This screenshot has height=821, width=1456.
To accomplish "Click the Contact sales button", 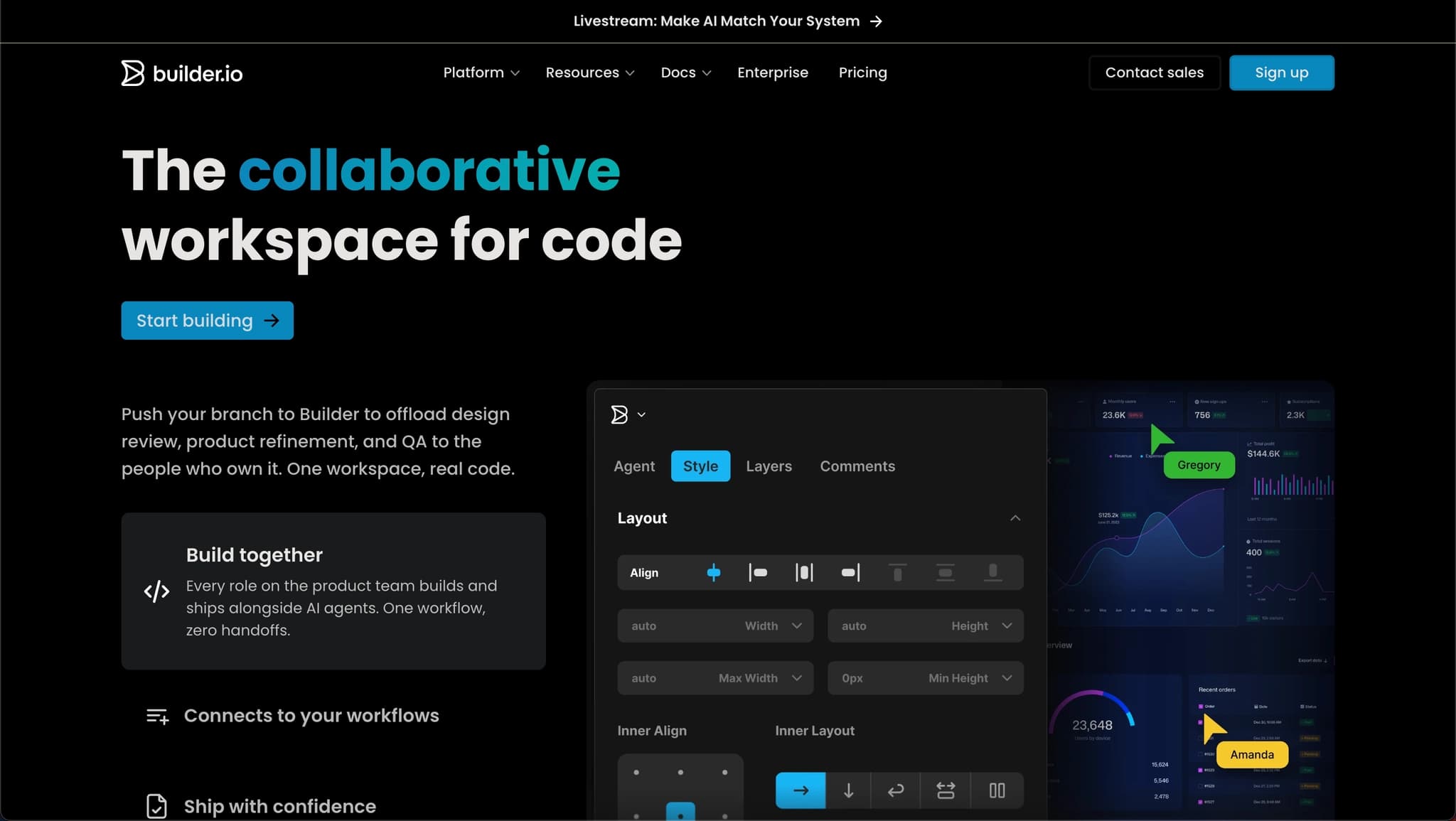I will [x=1154, y=73].
